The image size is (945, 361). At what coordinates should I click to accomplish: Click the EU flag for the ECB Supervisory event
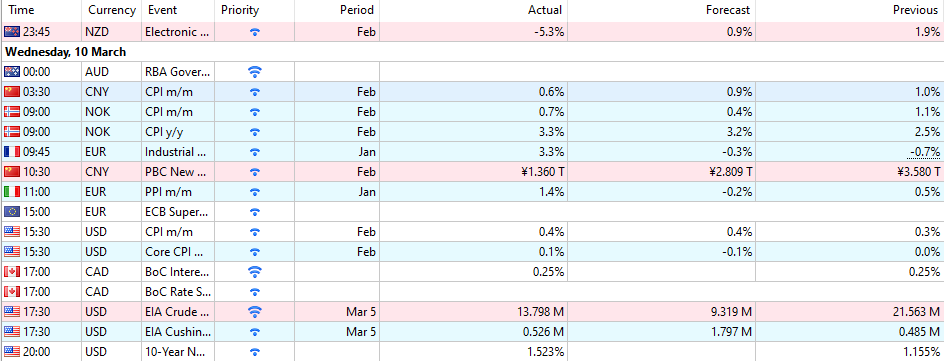click(11, 212)
